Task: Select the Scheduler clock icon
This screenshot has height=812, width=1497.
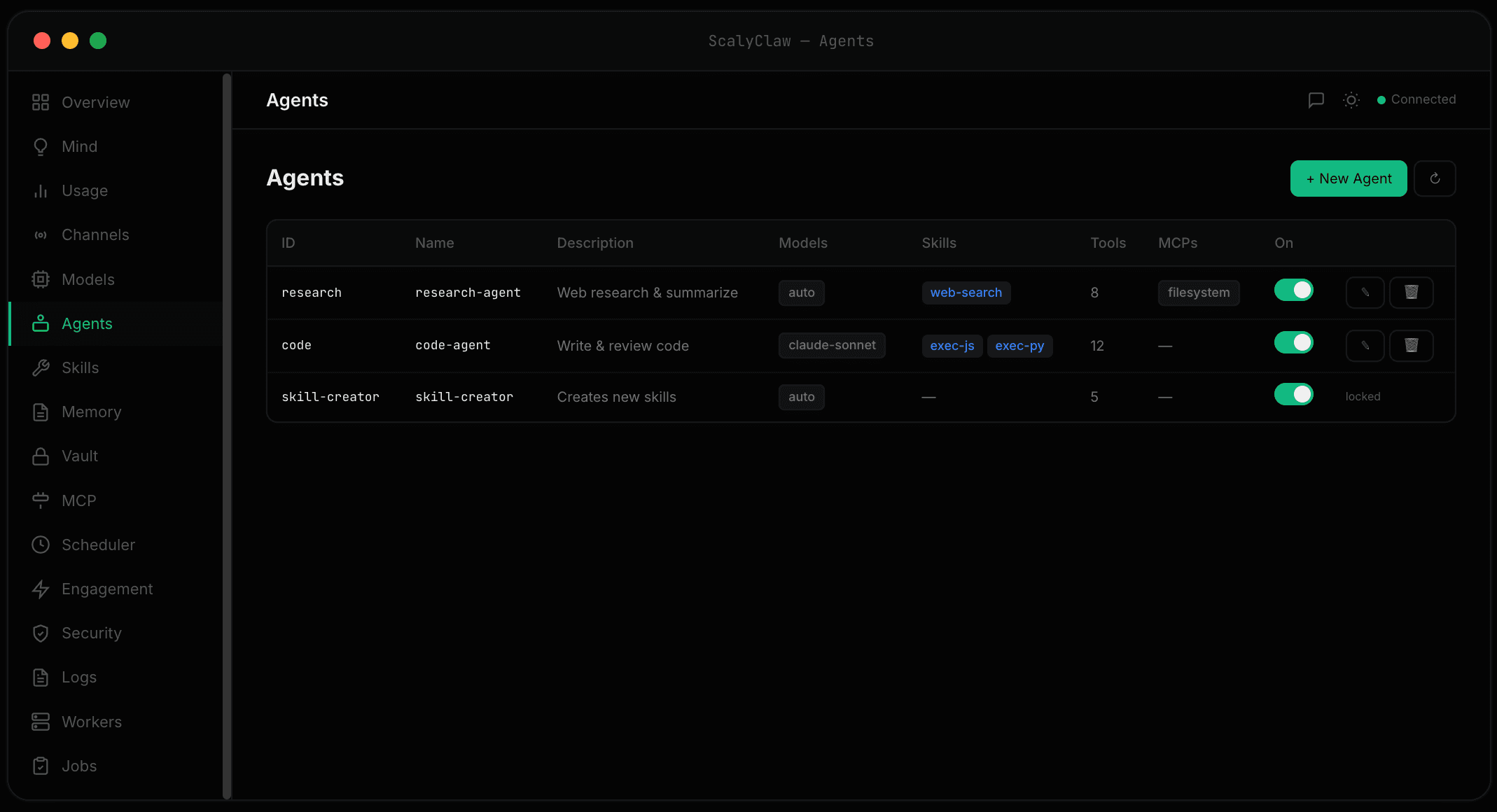Action: point(41,545)
